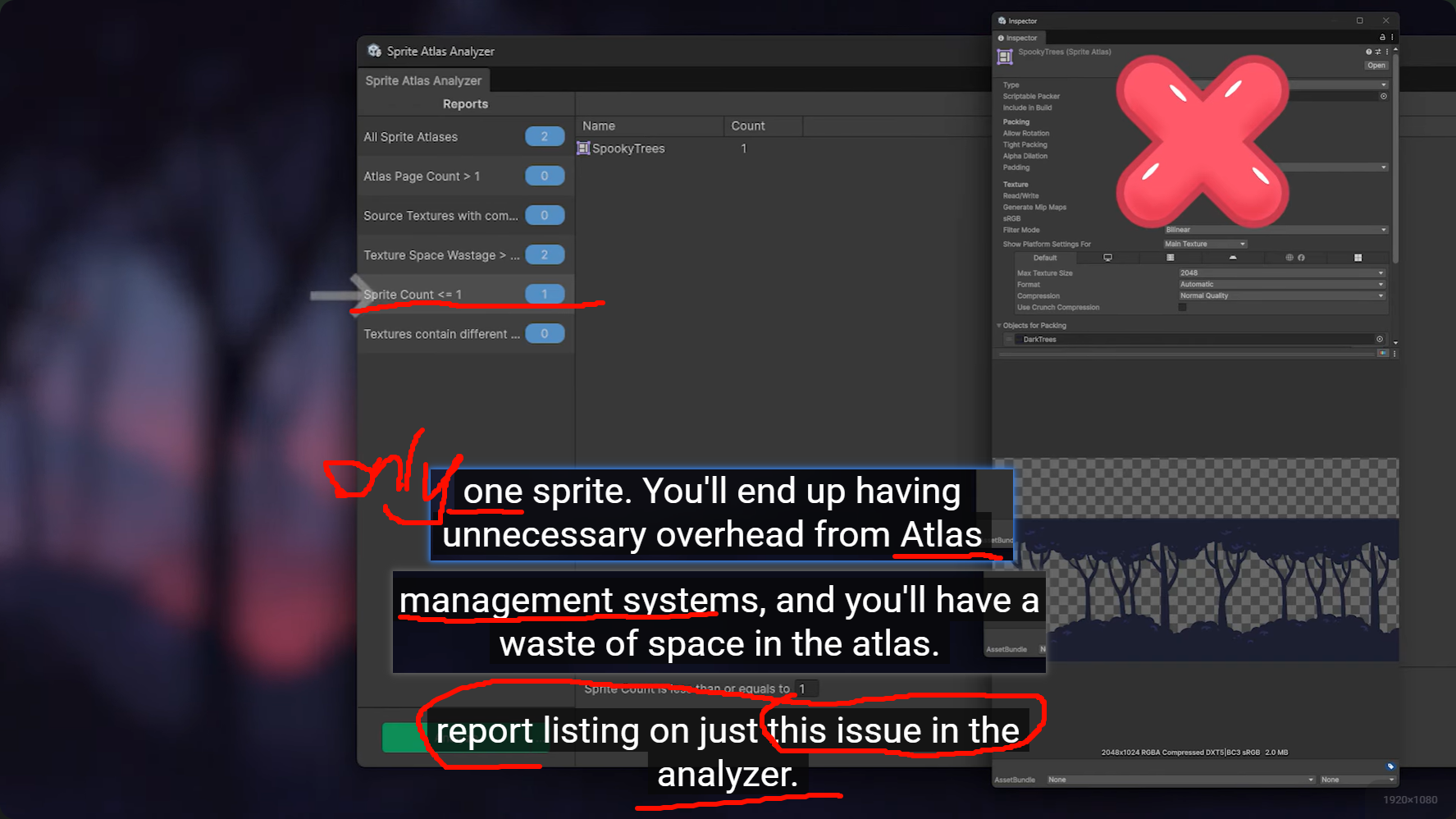
Task: Maximize the Inspector window
Action: tap(1359, 21)
